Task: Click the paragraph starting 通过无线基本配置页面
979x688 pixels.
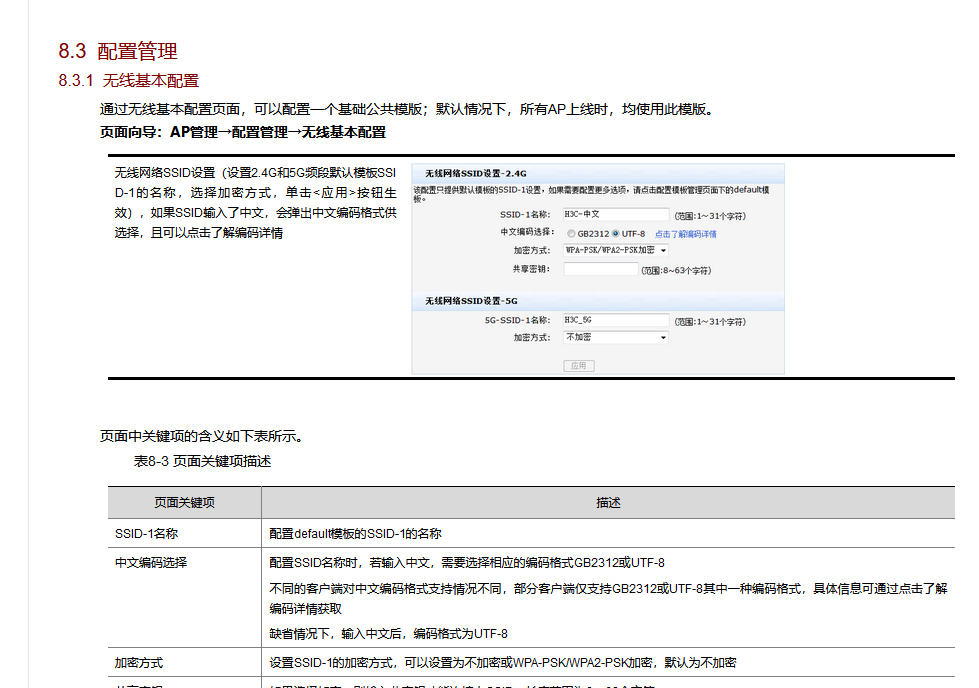Action: tap(406, 109)
